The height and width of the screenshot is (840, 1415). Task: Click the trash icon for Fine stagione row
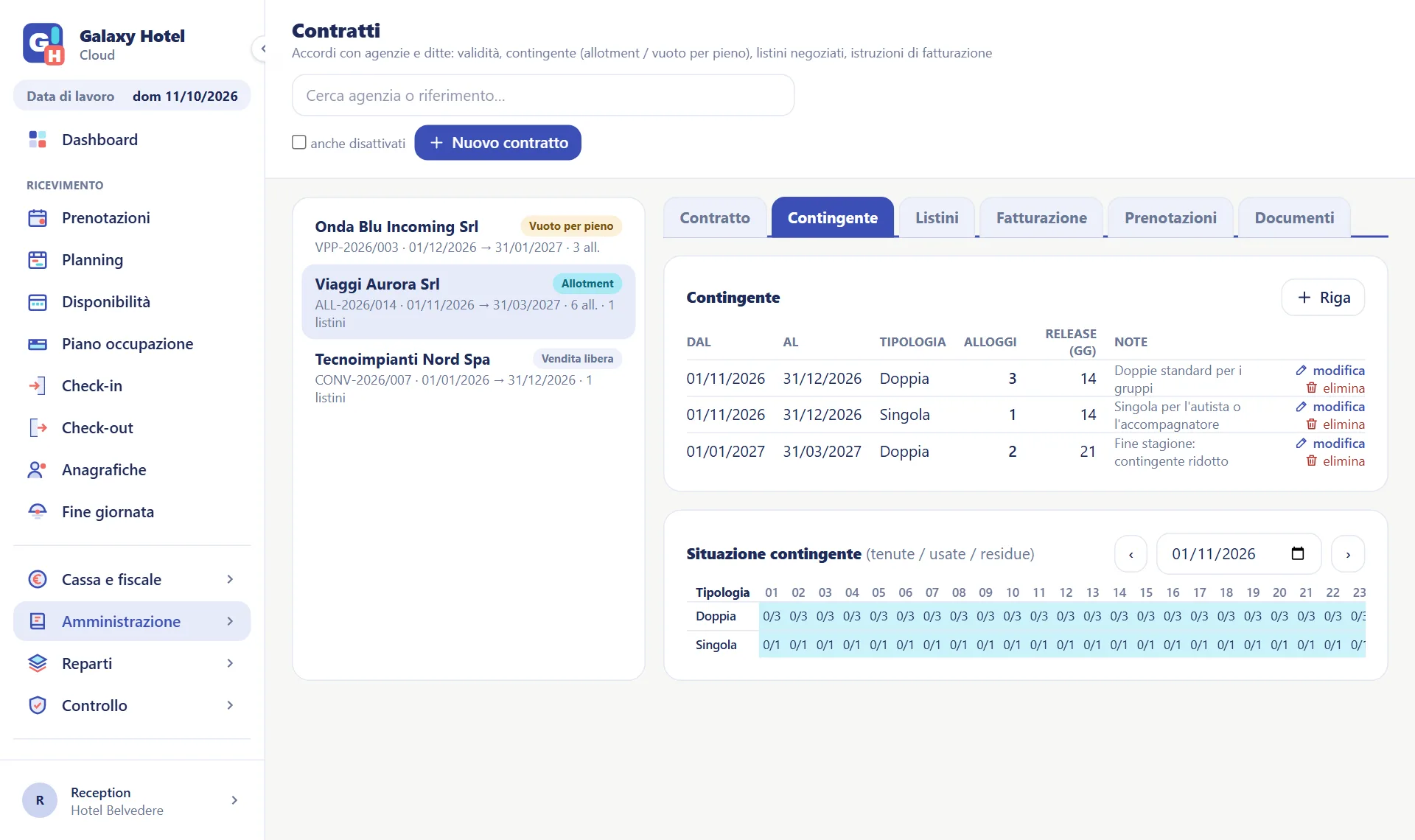coord(1311,461)
